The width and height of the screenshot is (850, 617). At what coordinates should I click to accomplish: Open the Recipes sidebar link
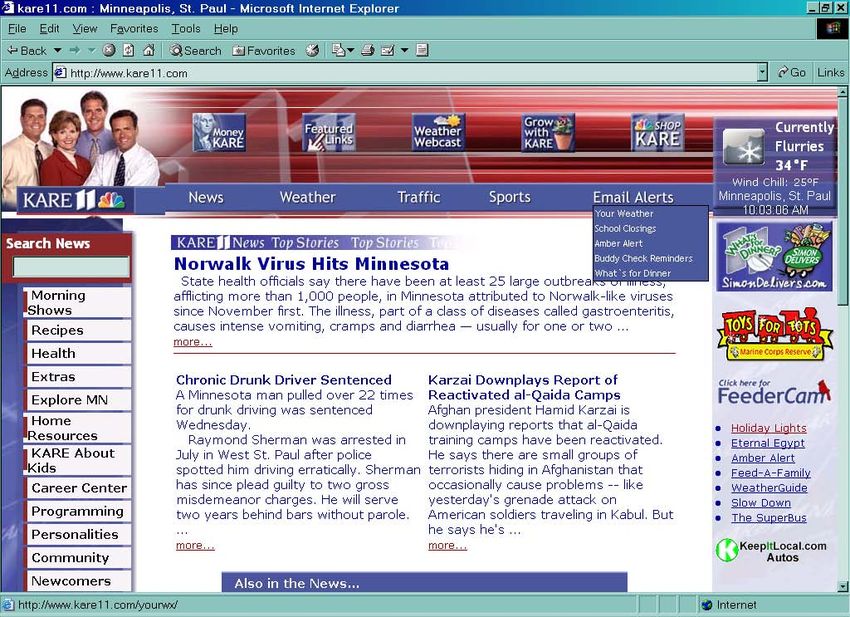click(79, 330)
